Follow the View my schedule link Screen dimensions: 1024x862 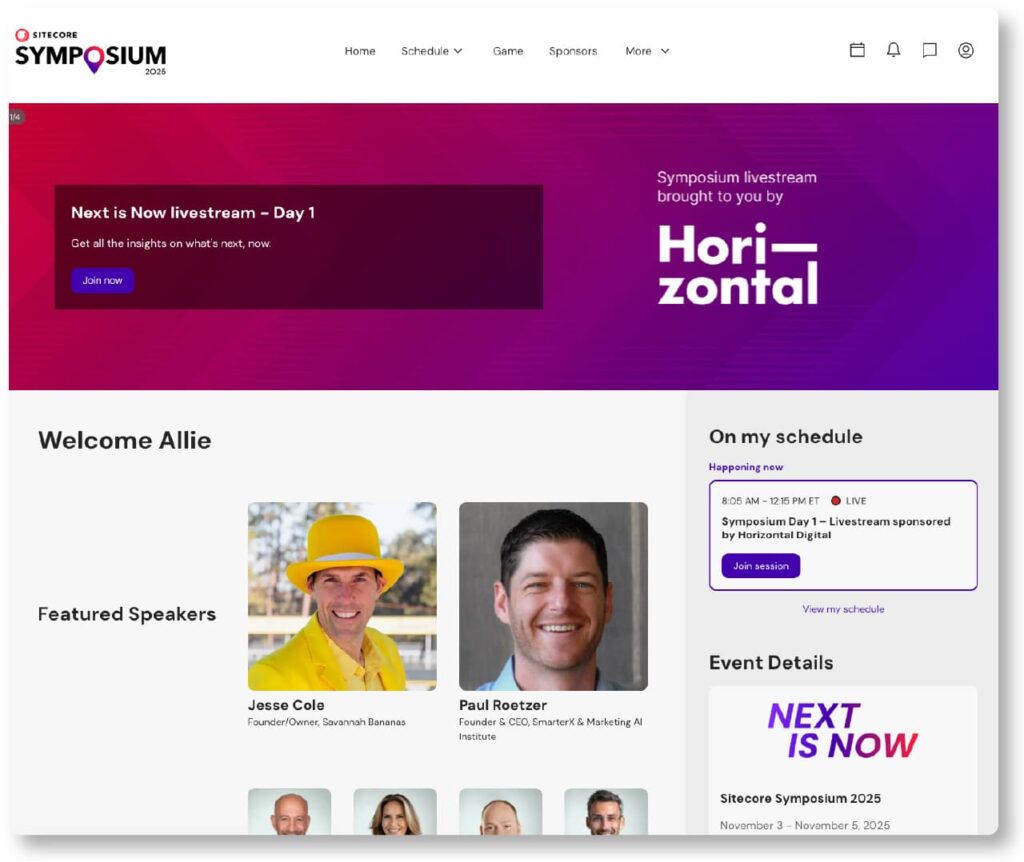pos(843,609)
